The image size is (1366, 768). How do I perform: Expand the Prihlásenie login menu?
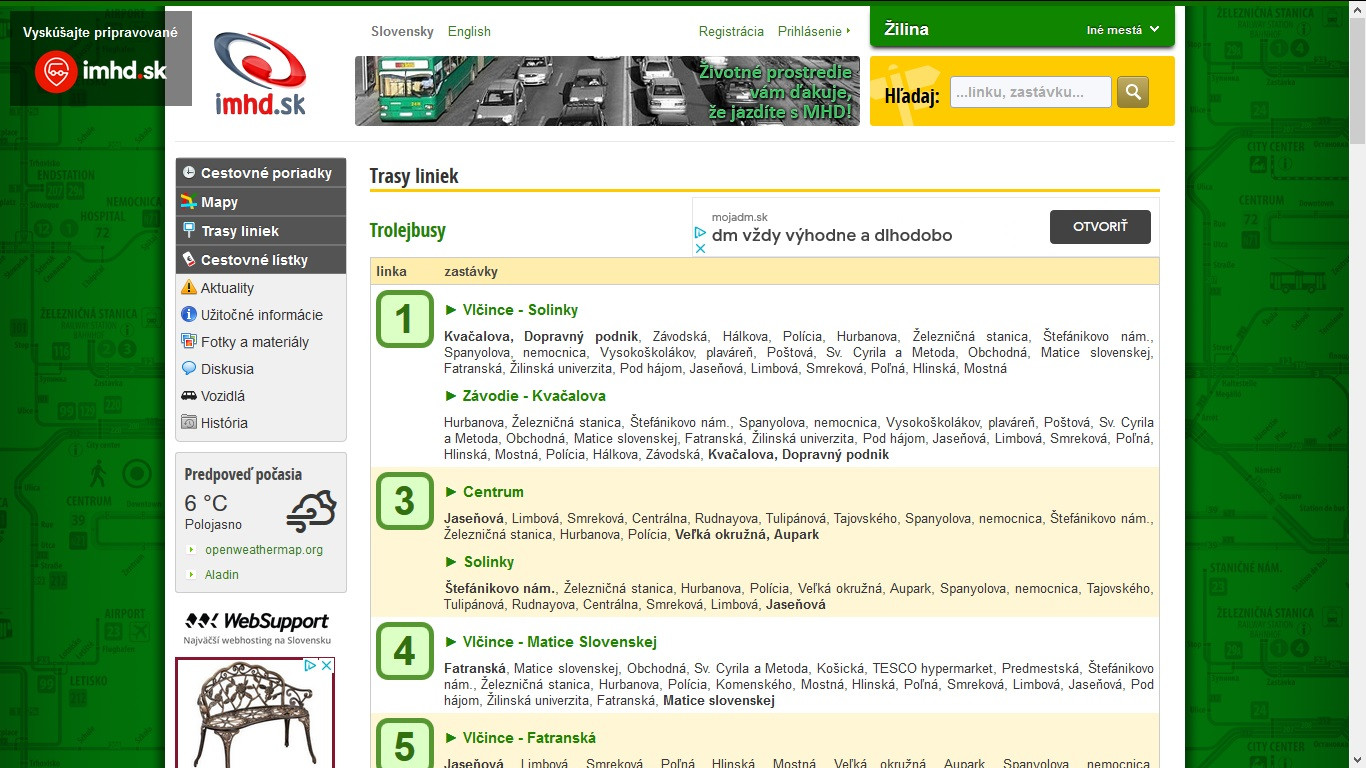814,31
